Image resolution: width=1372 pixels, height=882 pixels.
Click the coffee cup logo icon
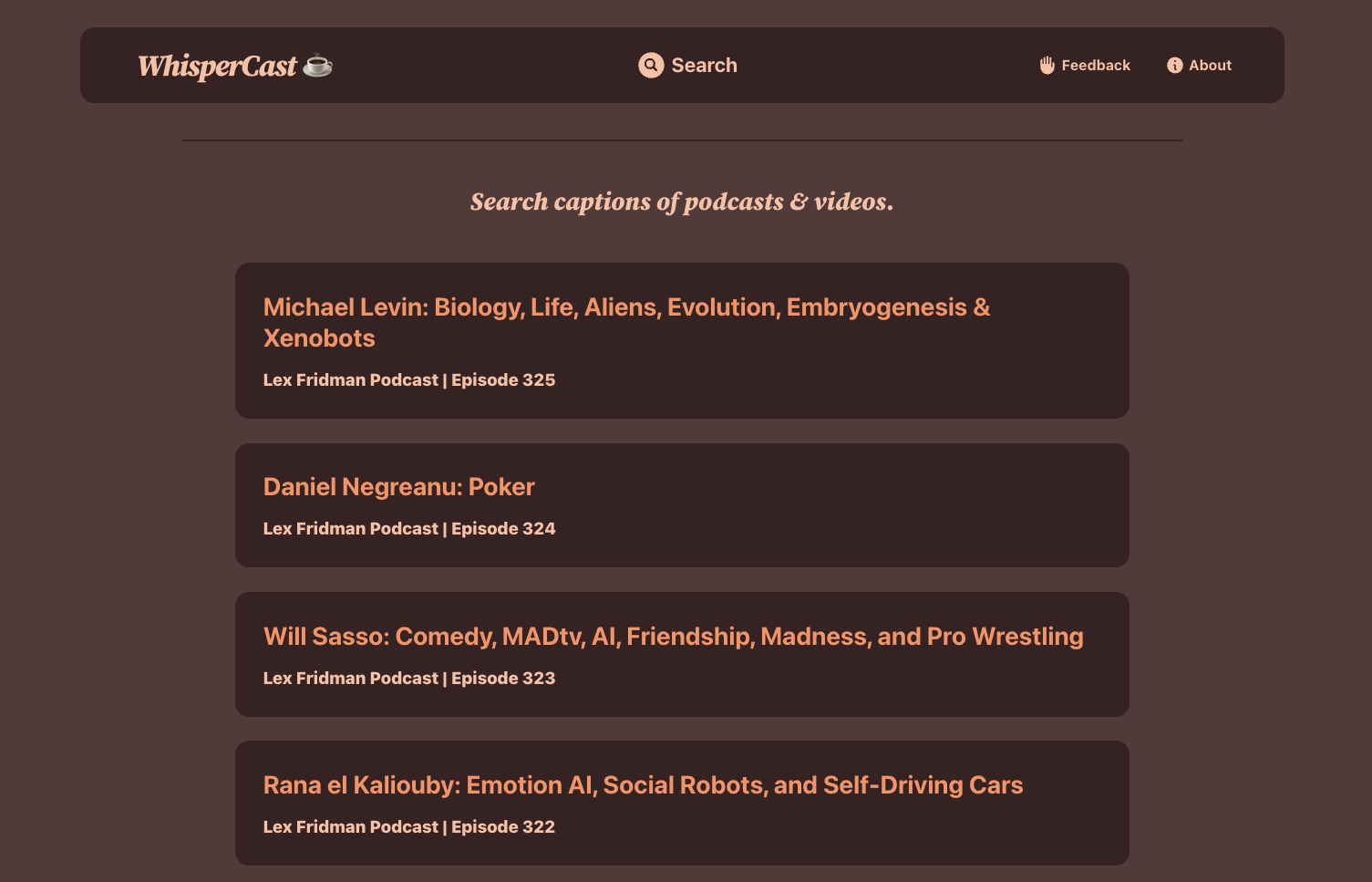pyautogui.click(x=318, y=65)
